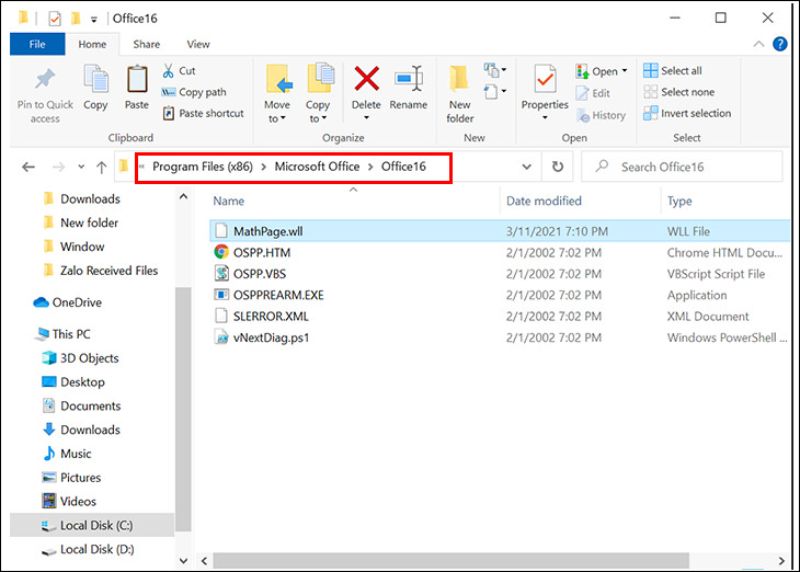Viewport: 800px width, 572px height.
Task: Create a New folder from the ribbon
Action: click(x=460, y=94)
